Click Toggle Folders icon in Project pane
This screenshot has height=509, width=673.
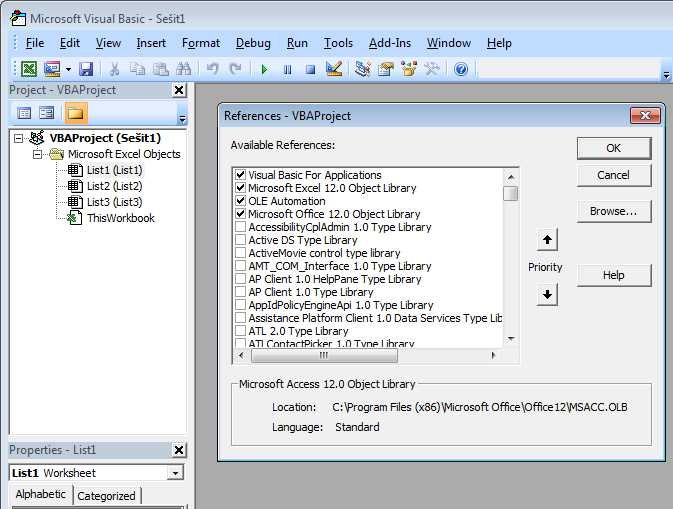(75, 113)
